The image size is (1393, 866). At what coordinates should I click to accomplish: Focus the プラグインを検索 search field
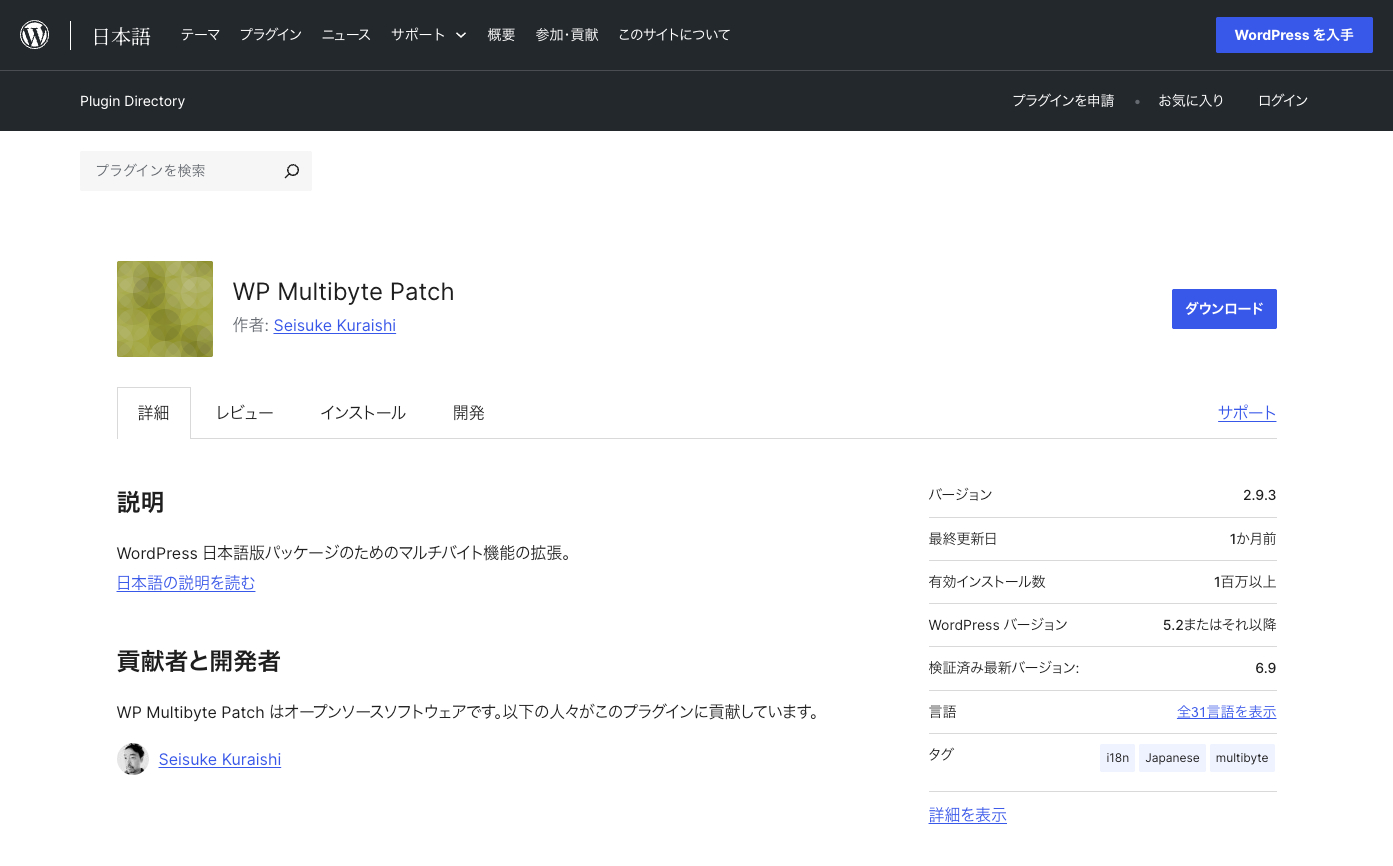click(x=180, y=171)
